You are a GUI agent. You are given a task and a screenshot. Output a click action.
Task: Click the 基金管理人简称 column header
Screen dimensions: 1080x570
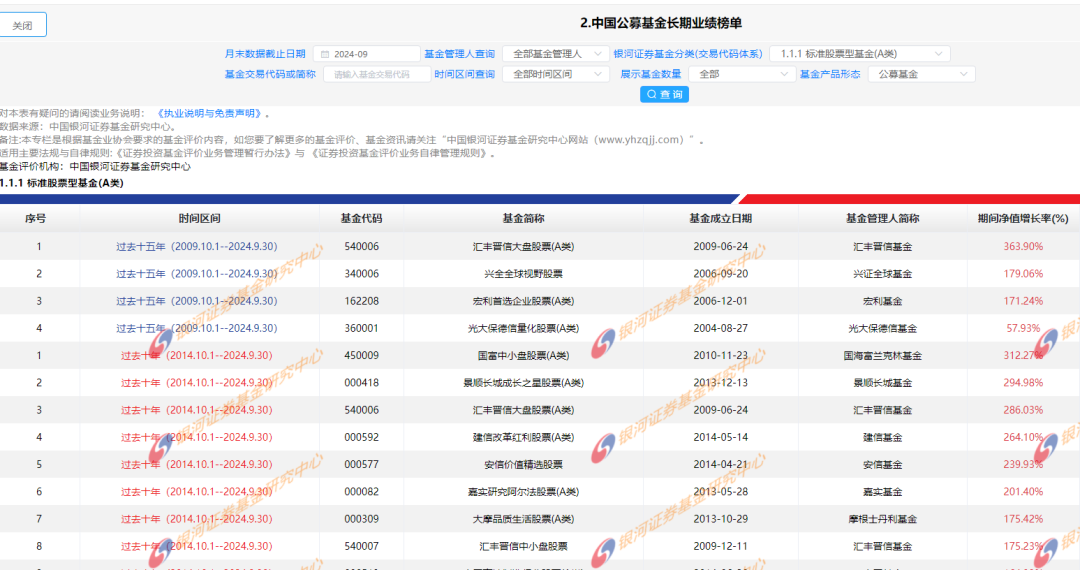click(882, 218)
